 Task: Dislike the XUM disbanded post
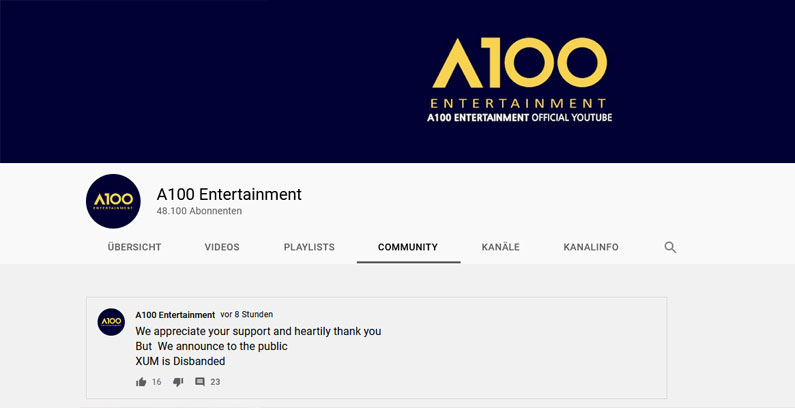click(x=178, y=382)
